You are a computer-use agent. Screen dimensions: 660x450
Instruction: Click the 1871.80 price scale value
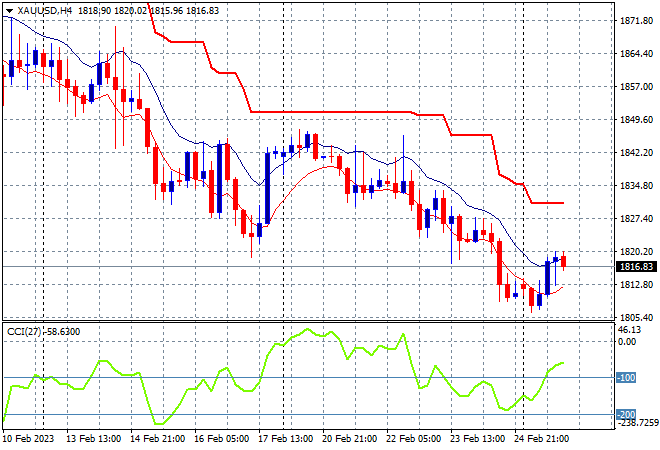(x=637, y=21)
